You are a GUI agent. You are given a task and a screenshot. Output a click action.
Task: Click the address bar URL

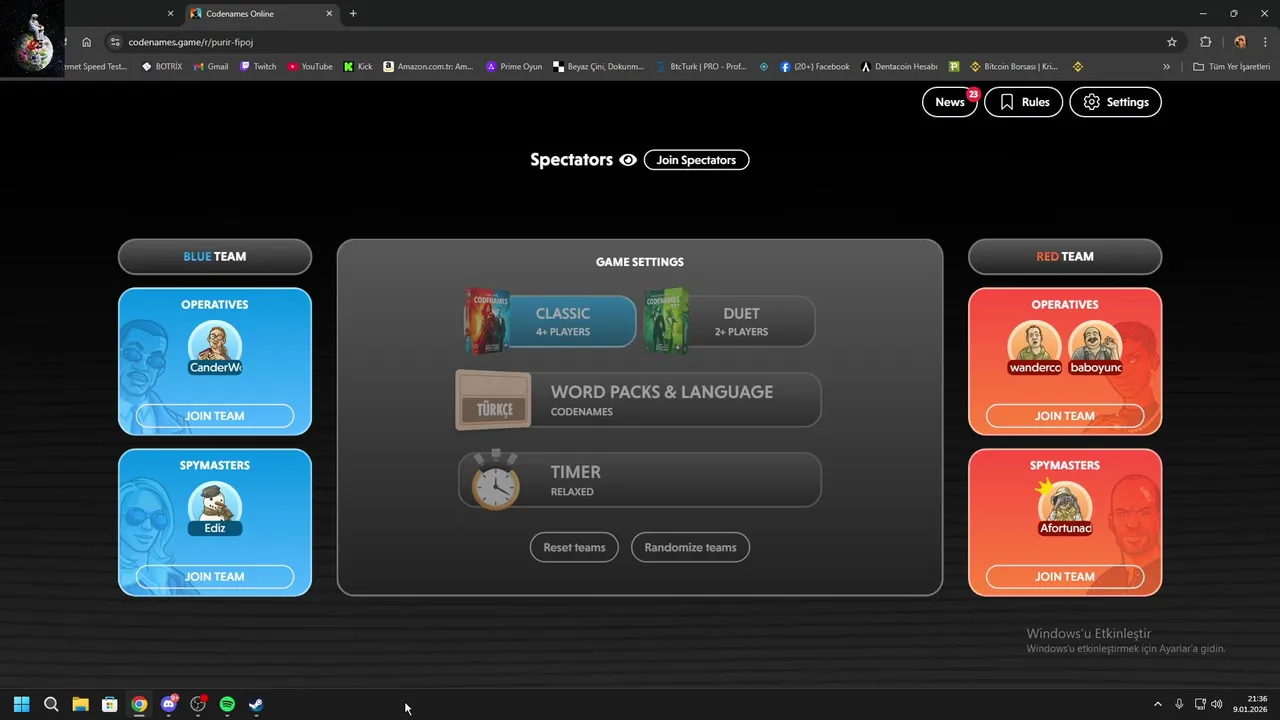(191, 42)
